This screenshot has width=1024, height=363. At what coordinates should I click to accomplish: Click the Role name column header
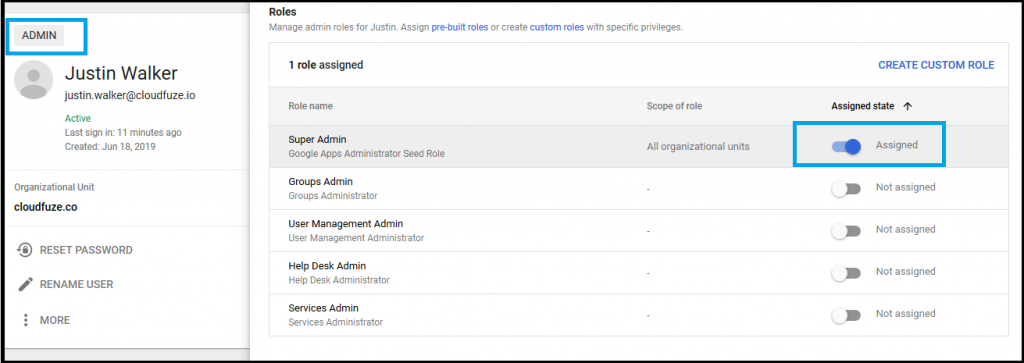pyautogui.click(x=310, y=106)
